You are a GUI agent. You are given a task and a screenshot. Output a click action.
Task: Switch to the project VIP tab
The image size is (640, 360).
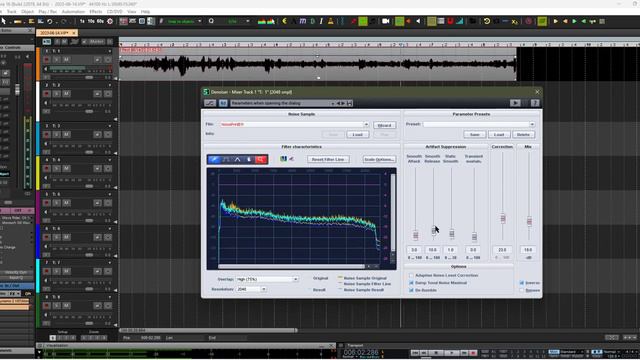pyautogui.click(x=56, y=33)
